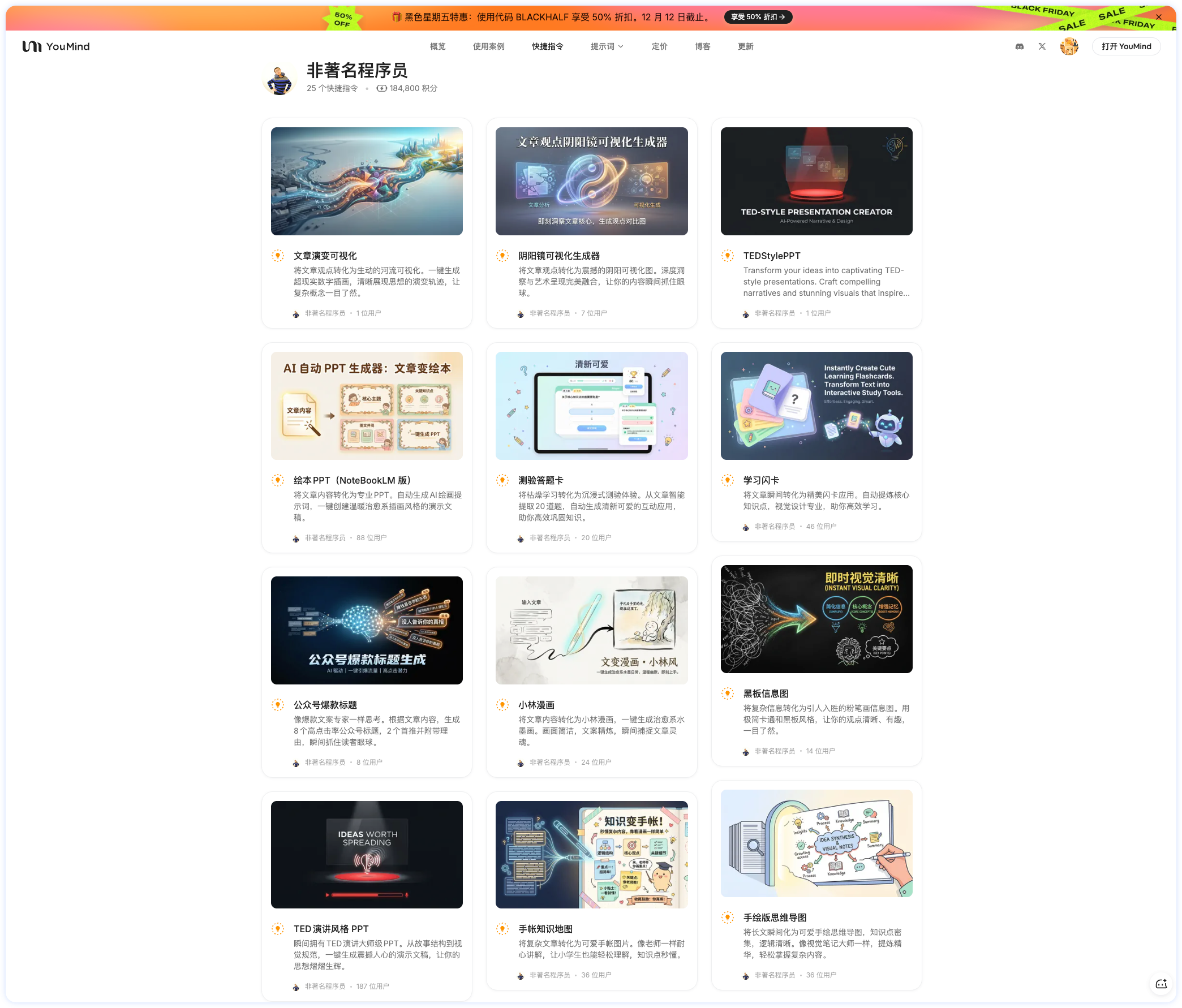Screen dimensions: 1182x1008
Task: Click the Discord icon in header
Action: pos(1019,47)
